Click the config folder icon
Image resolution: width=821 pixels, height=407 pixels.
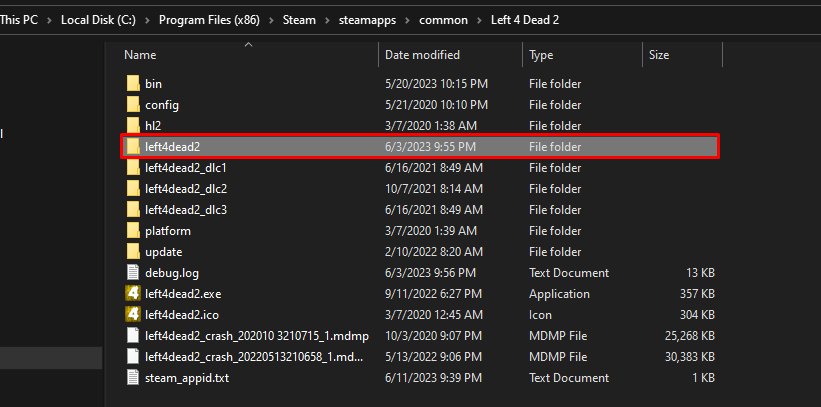tap(133, 105)
